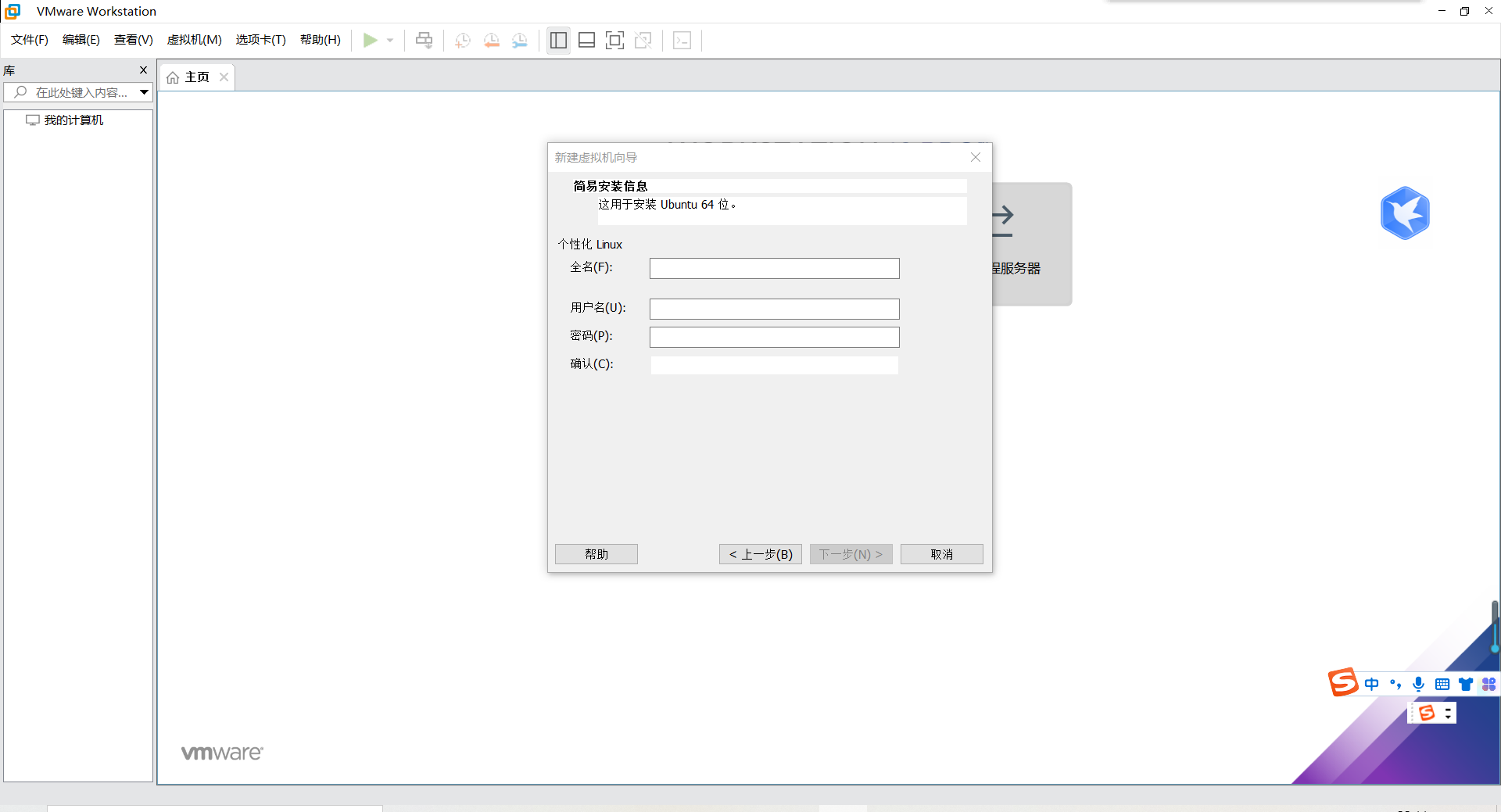This screenshot has width=1501, height=812.
Task: Open the snapshot manager wrench icon
Action: pyautogui.click(x=520, y=40)
